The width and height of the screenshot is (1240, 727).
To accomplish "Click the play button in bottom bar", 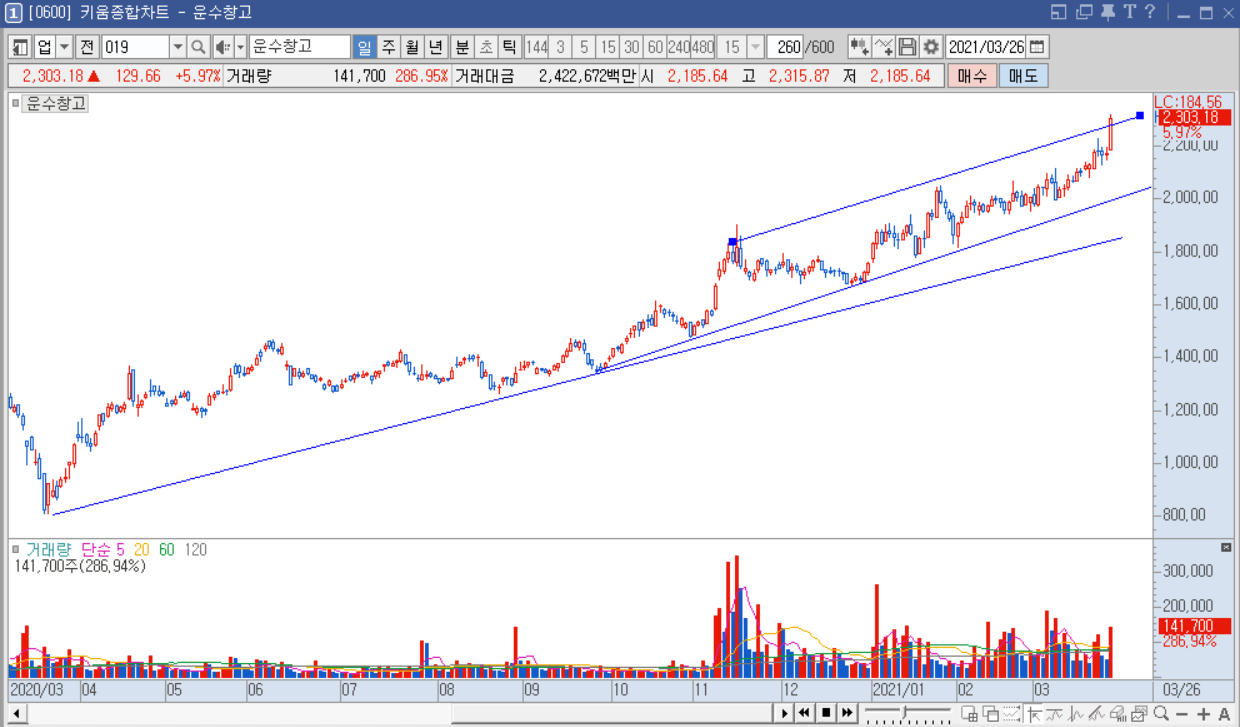I will coord(785,713).
